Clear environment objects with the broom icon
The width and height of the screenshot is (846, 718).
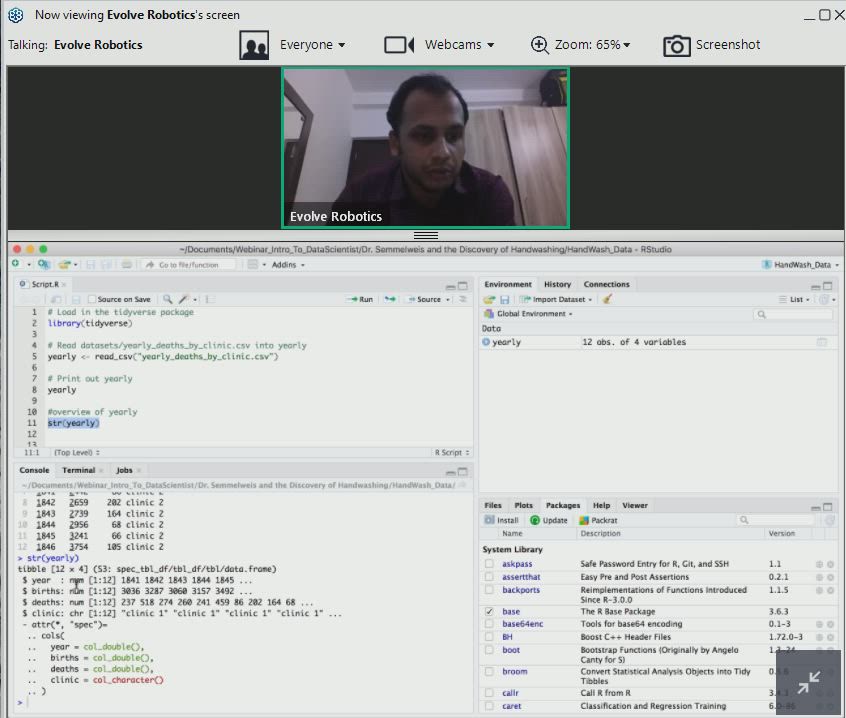pyautogui.click(x=607, y=299)
